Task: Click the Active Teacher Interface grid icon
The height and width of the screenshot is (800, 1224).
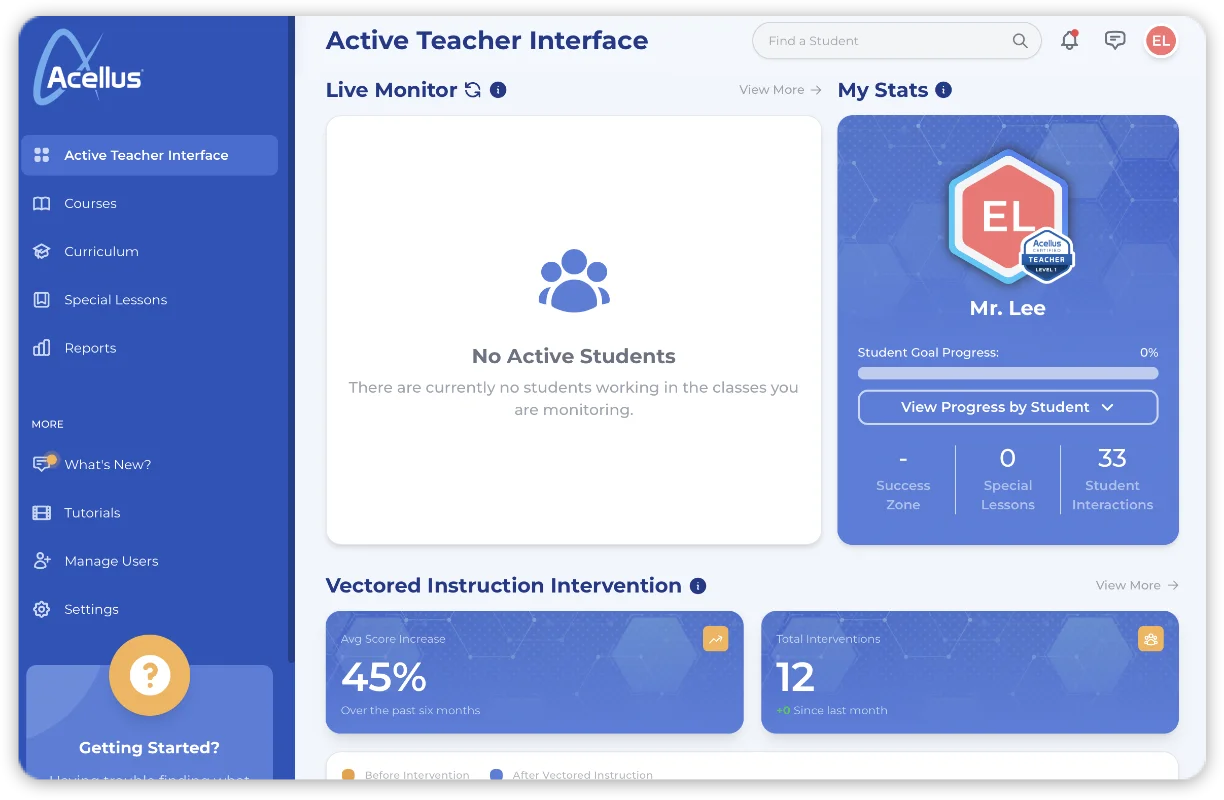Action: 41,155
